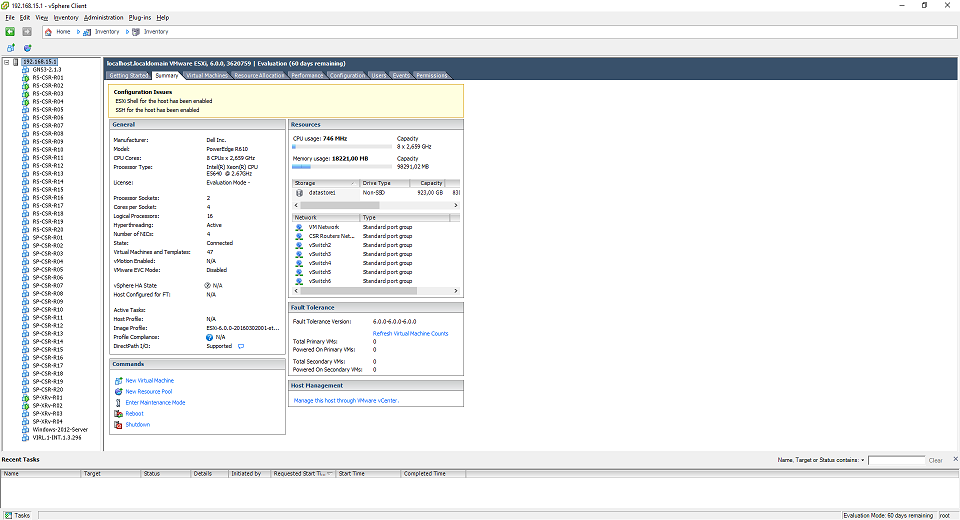Open the Administration menu

click(x=104, y=17)
